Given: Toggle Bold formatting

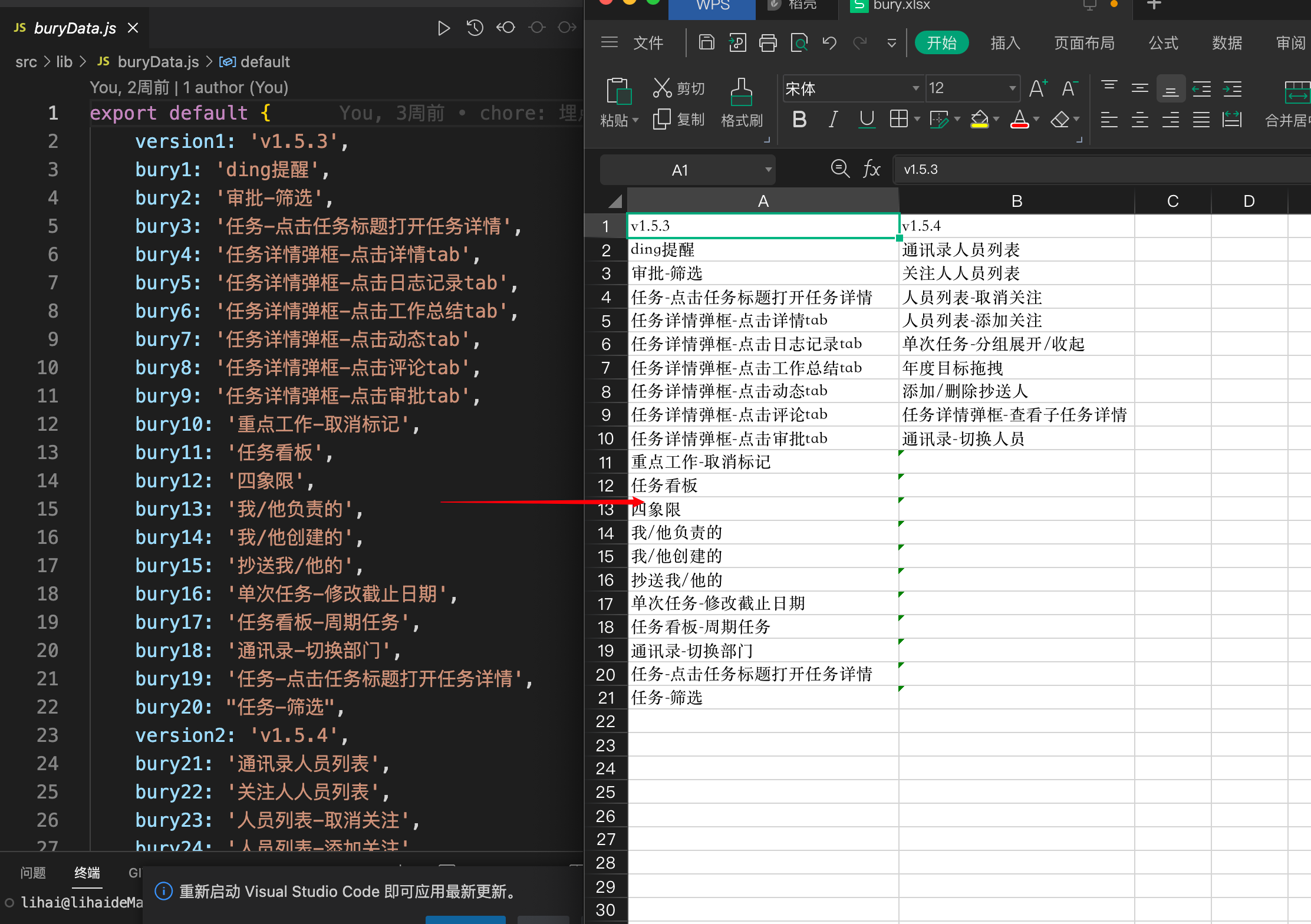Looking at the screenshot, I should [799, 120].
